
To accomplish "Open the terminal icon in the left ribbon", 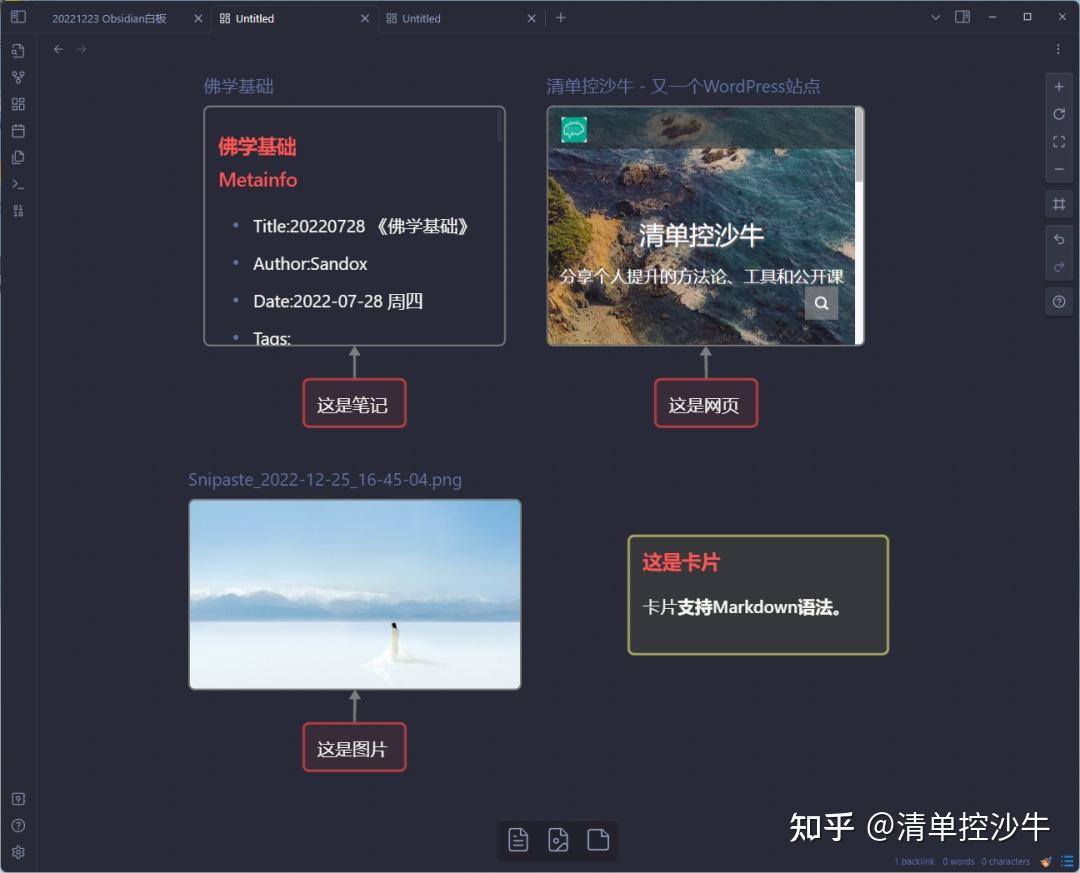I will (x=18, y=184).
